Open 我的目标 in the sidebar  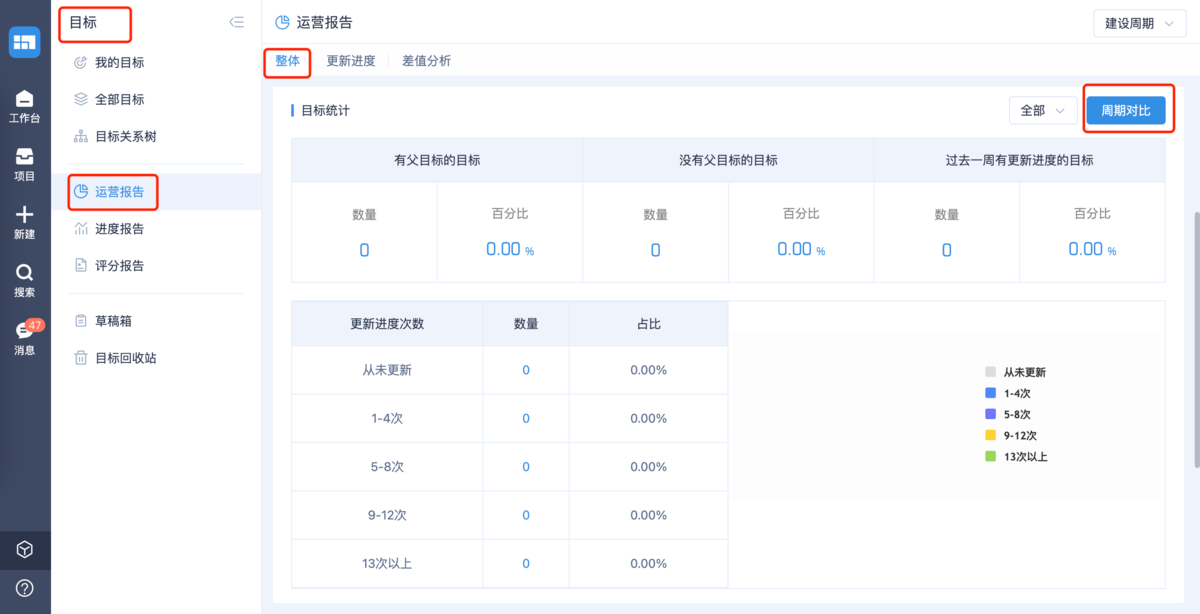pos(119,63)
